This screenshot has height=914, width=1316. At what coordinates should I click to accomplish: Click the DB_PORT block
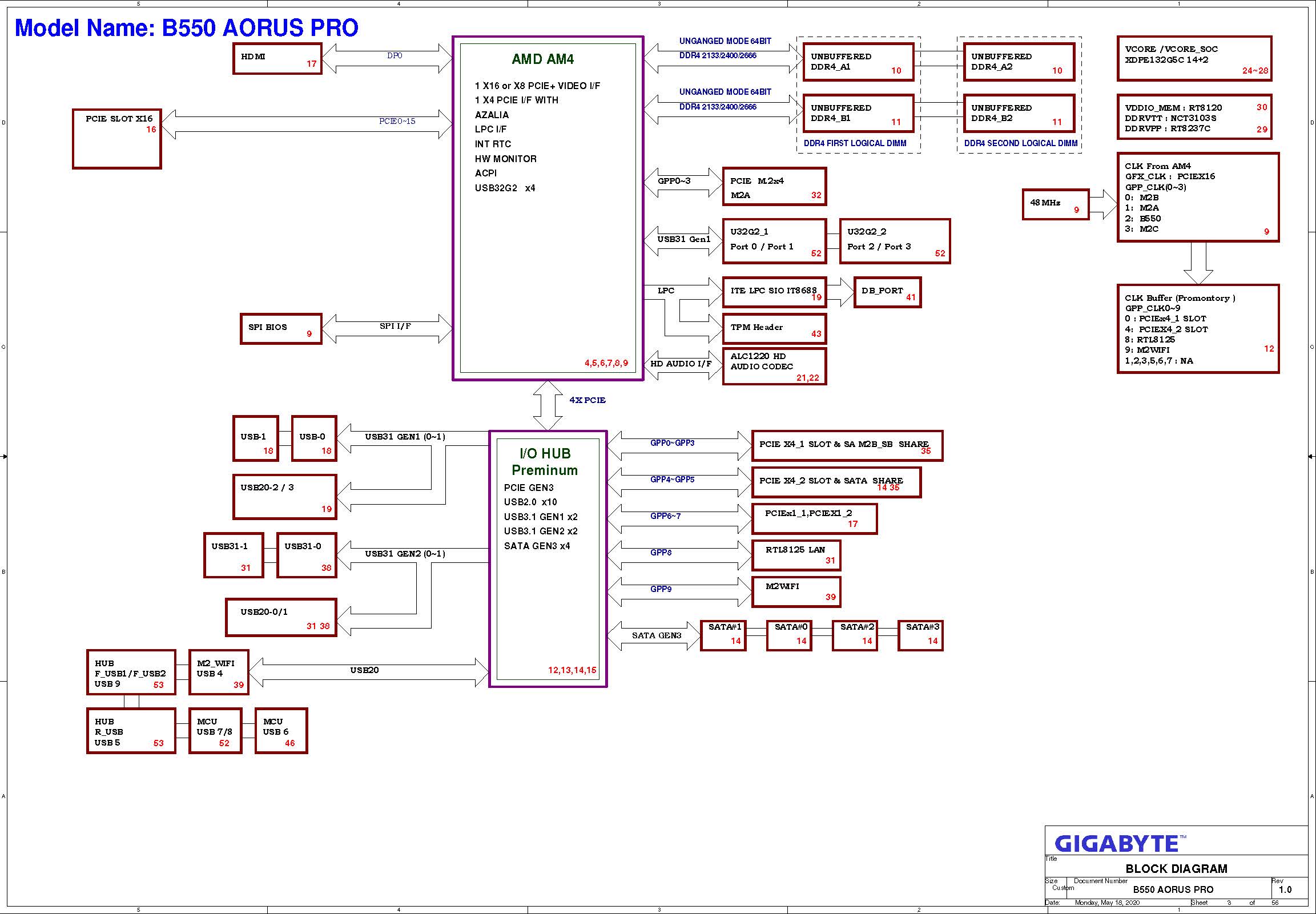click(887, 293)
